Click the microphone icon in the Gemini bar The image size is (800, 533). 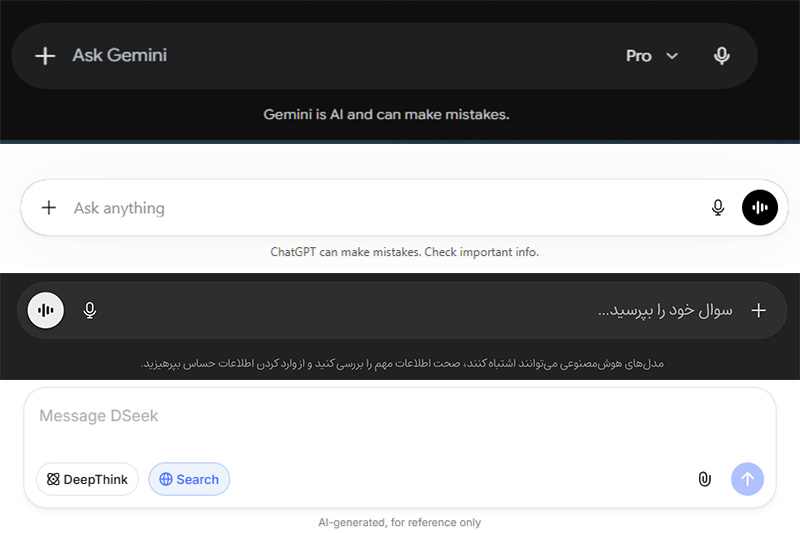pos(721,56)
